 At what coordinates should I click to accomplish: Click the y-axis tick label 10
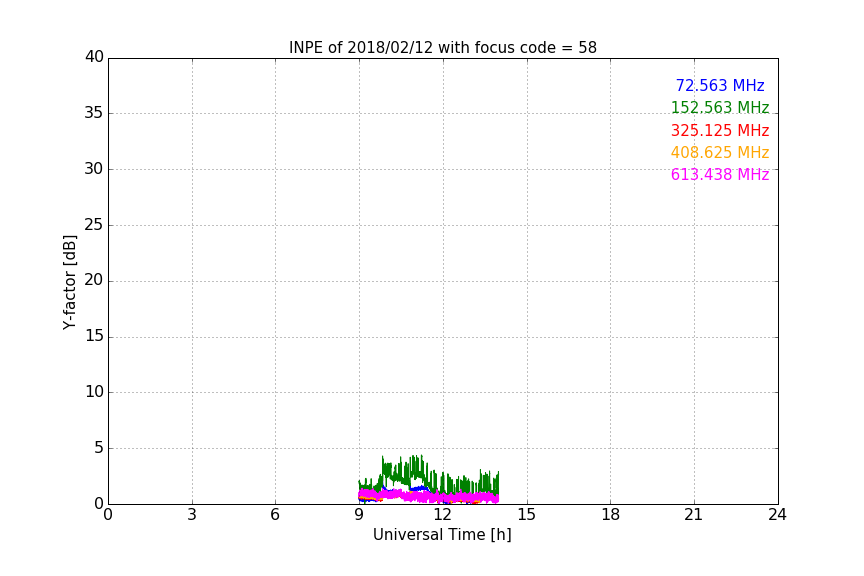[x=94, y=392]
